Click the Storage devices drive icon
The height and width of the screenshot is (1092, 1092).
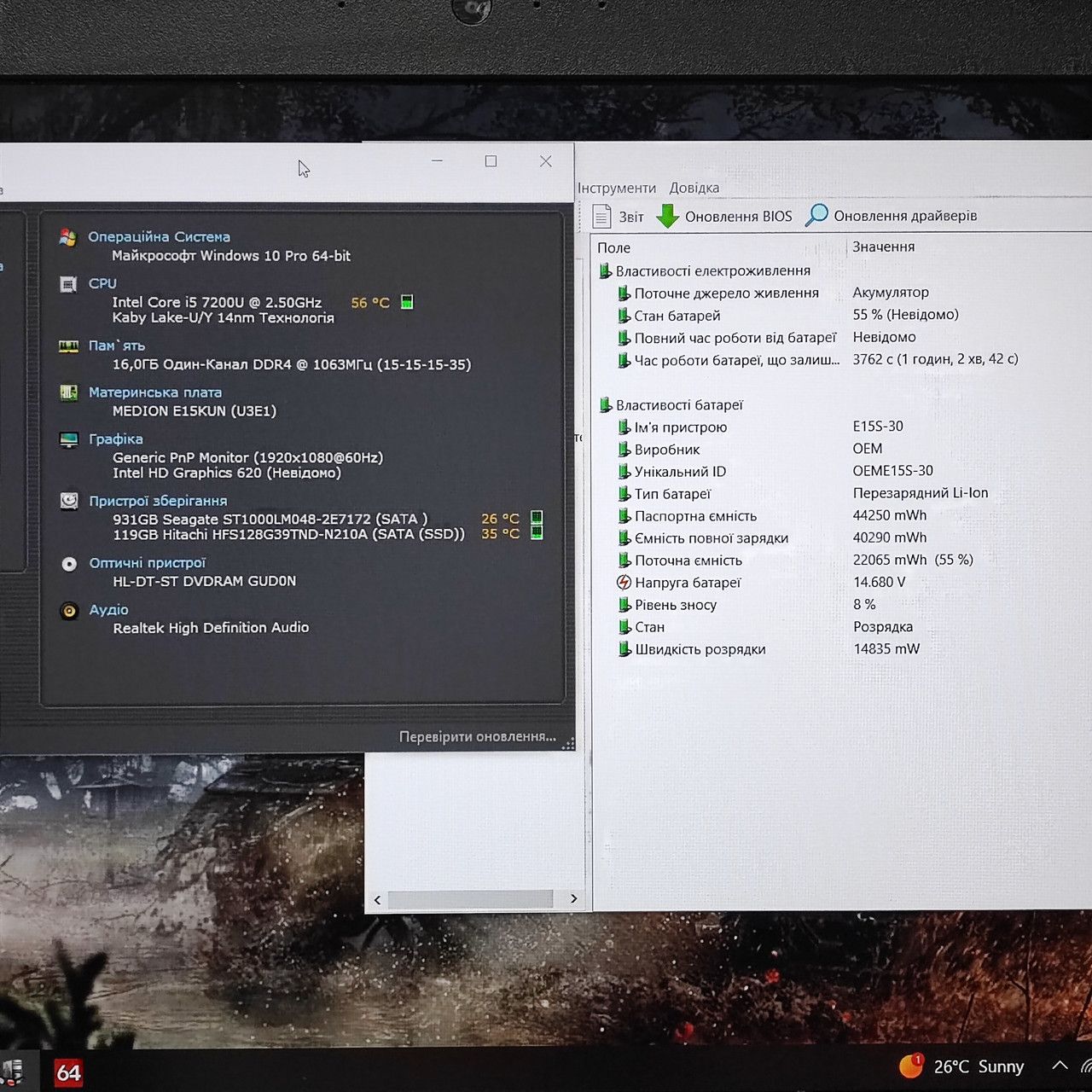pyautogui.click(x=69, y=501)
